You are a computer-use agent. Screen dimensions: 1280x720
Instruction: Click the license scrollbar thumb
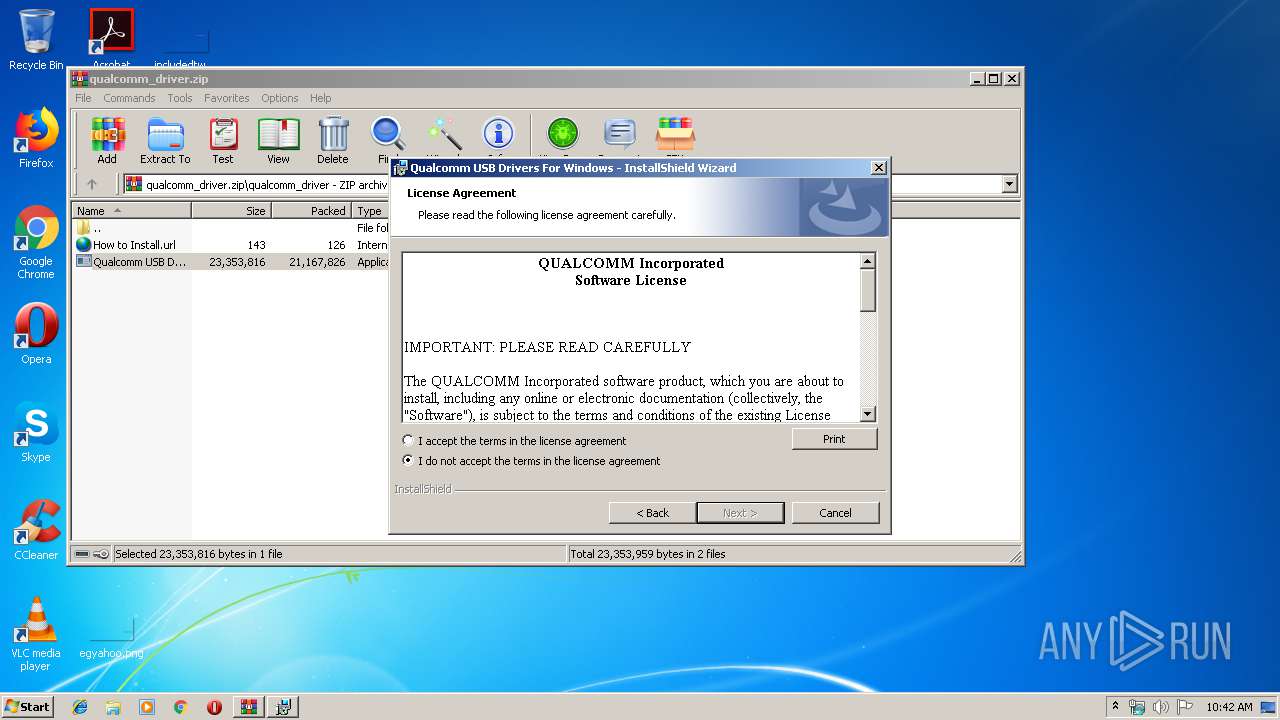click(868, 290)
